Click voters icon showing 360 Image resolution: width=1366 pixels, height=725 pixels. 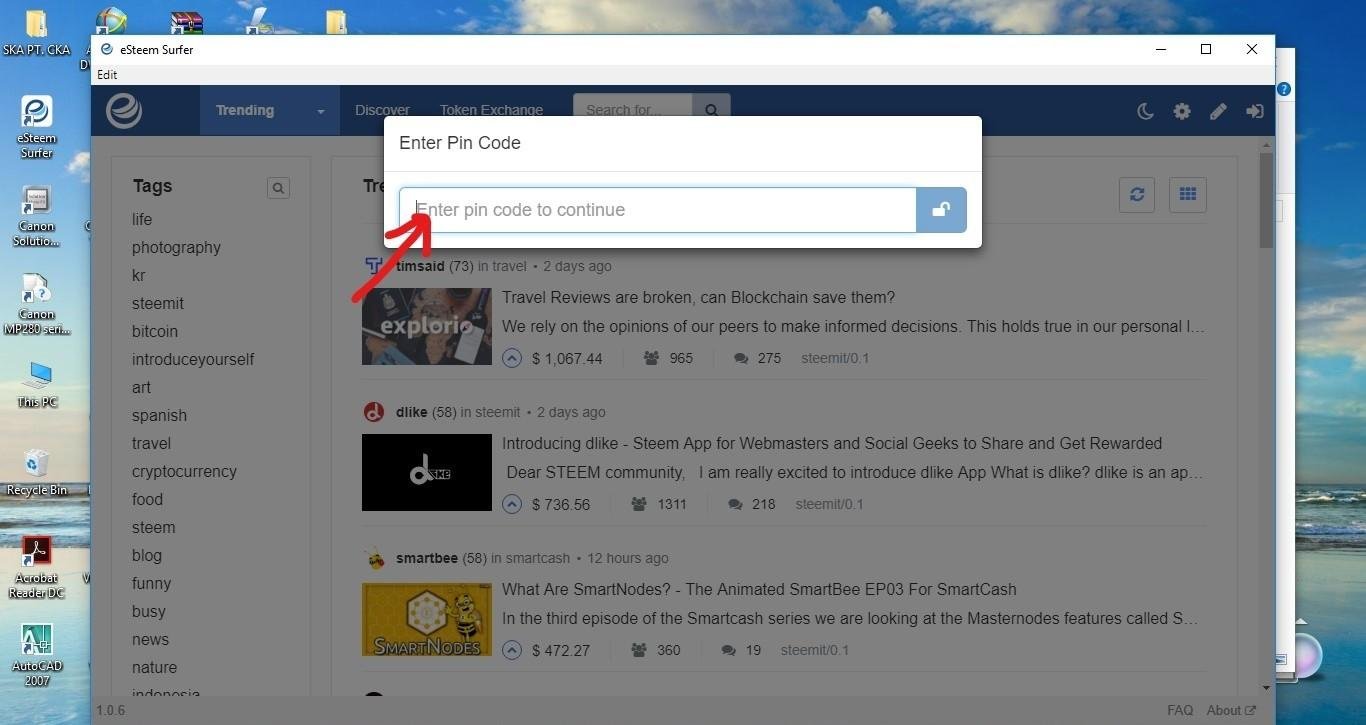(640, 650)
